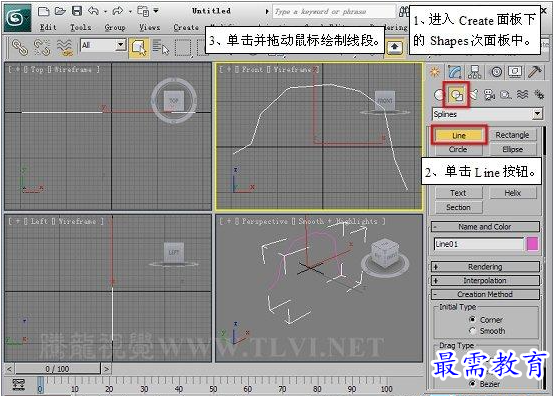Screen dimensions: 555x396
Task: Open the Group menu
Action: (115, 27)
